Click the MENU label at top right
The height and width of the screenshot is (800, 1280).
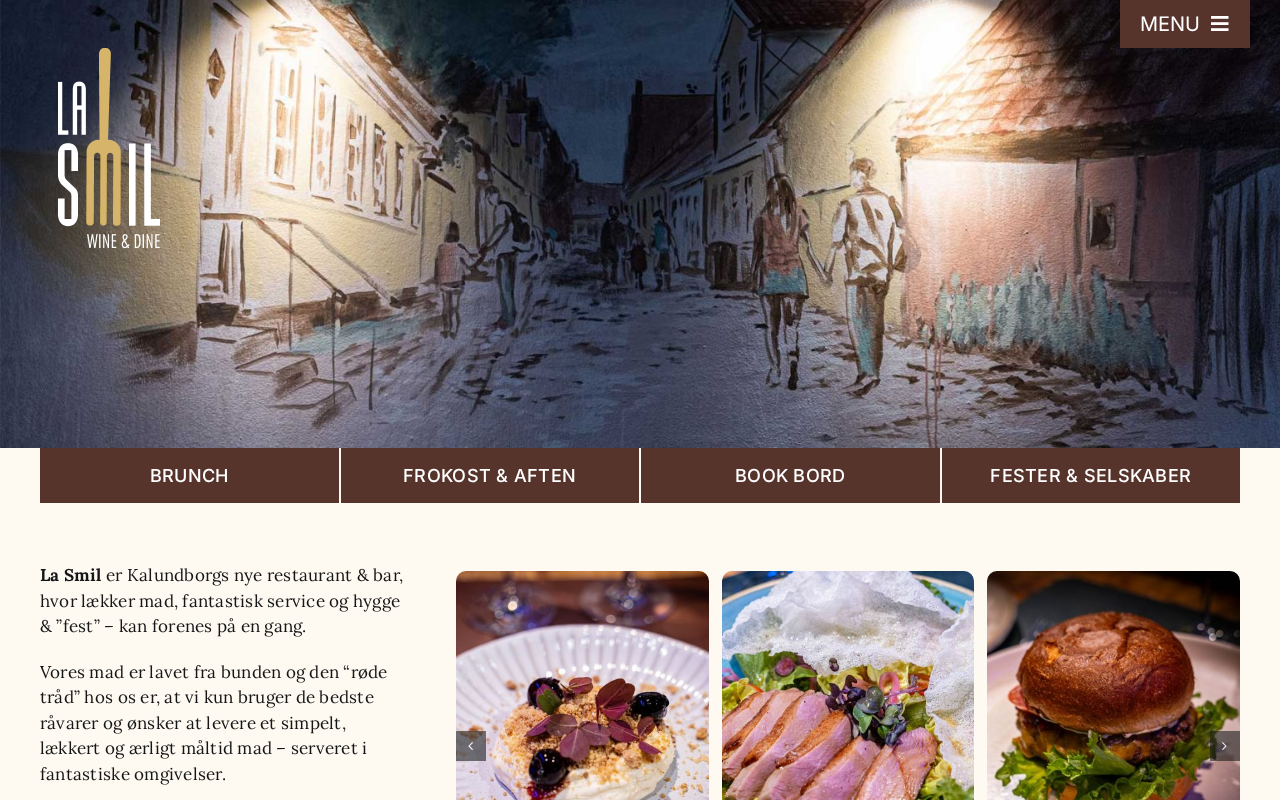1169,24
